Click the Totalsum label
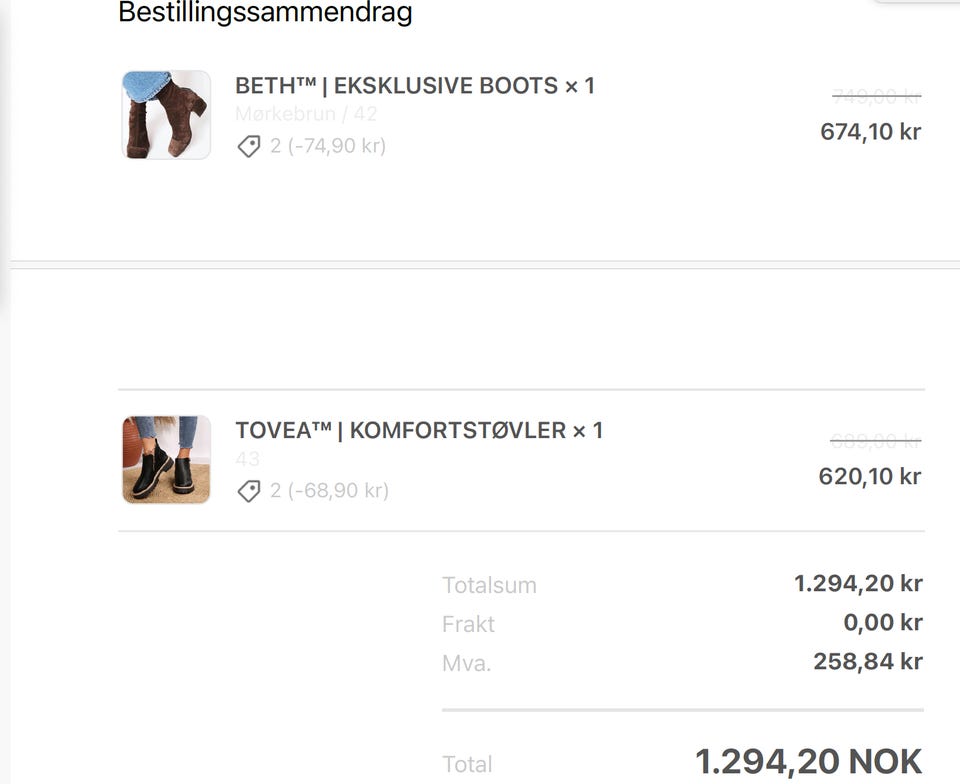 (x=489, y=585)
